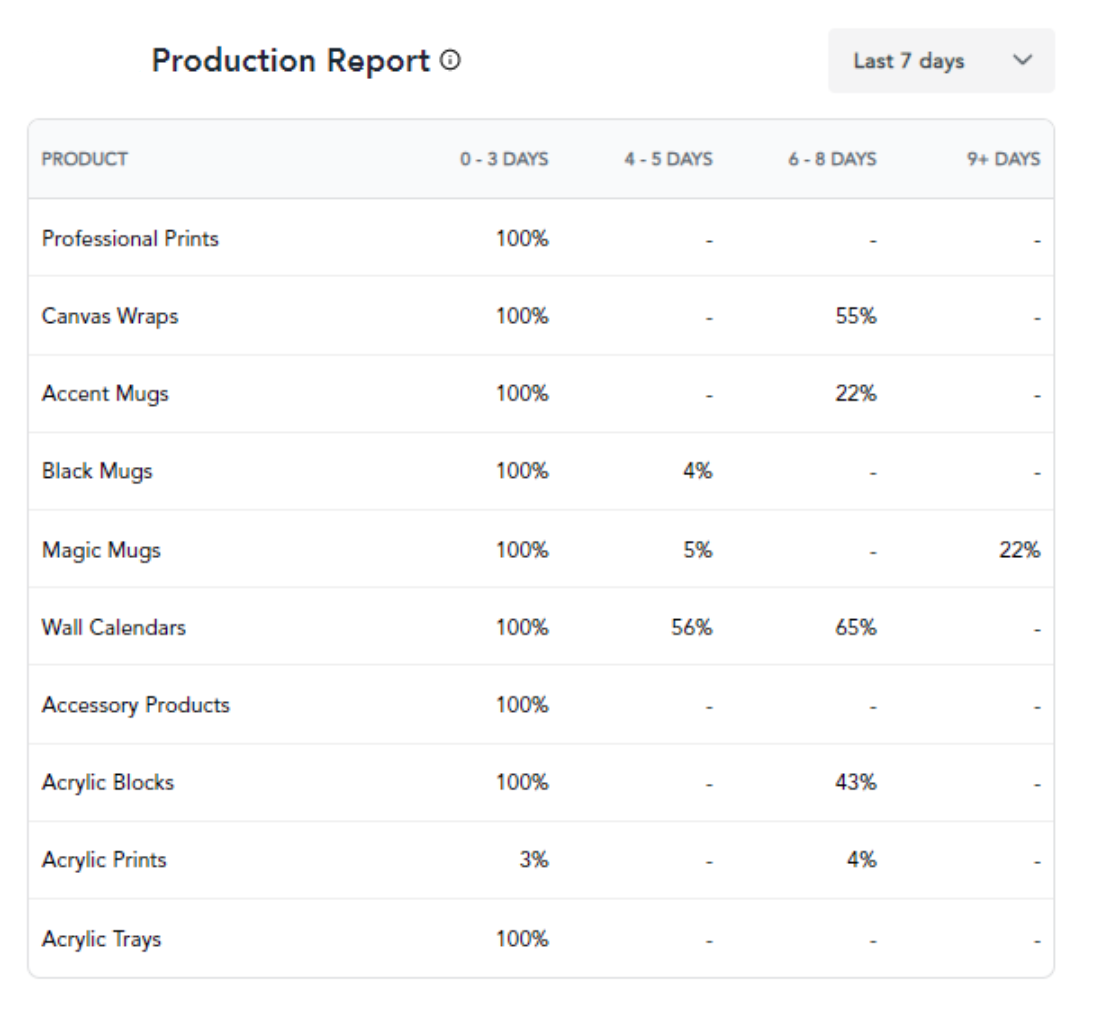Click the 9+ DAYS column header
Viewport: 1110px width, 1020px height.
click(1004, 159)
